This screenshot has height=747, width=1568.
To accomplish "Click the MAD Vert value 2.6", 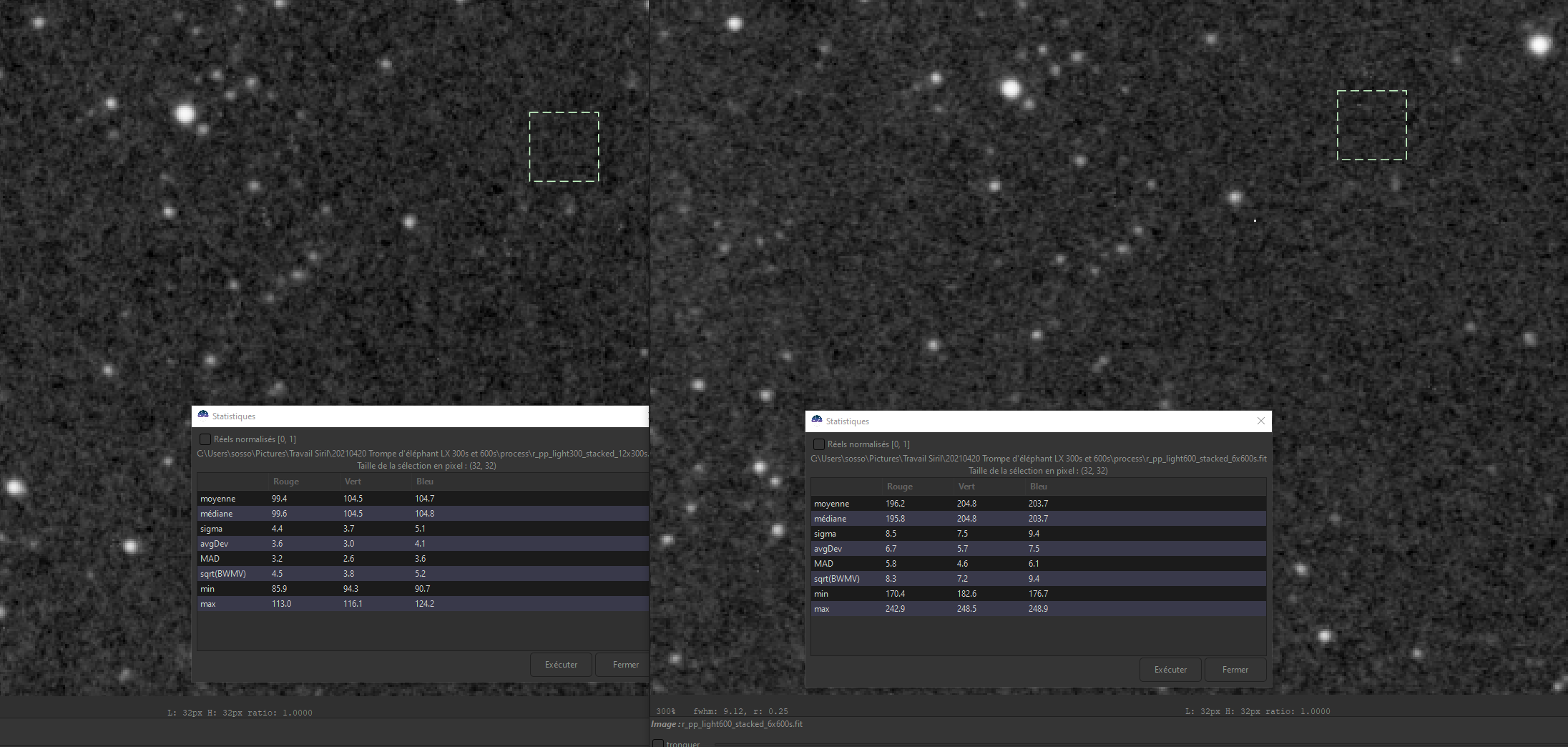I will (348, 559).
